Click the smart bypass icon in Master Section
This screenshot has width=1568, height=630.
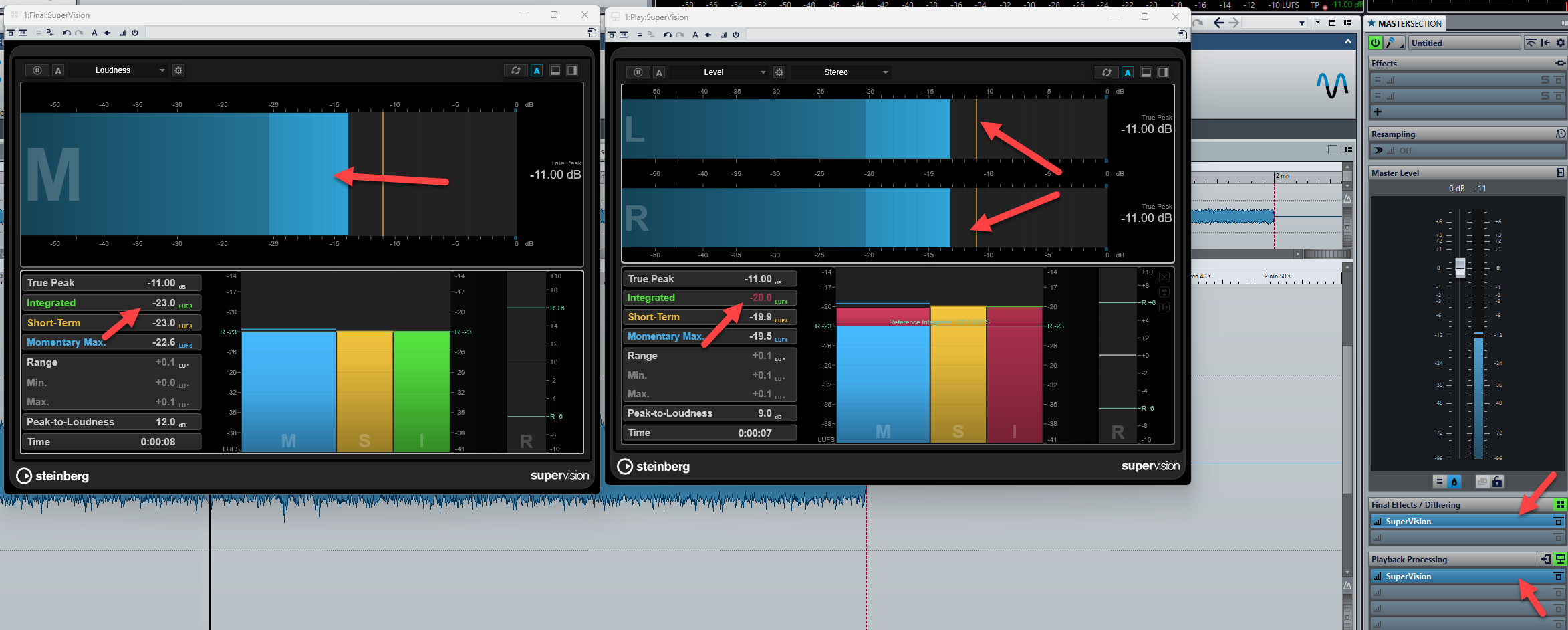(1531, 43)
